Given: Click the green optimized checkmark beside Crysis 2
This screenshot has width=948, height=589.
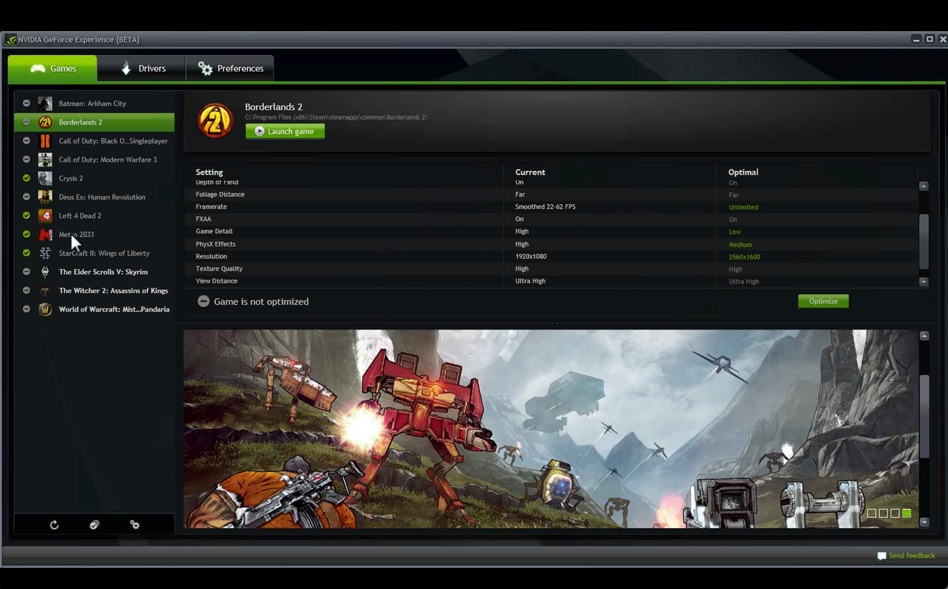Looking at the screenshot, I should point(26,178).
